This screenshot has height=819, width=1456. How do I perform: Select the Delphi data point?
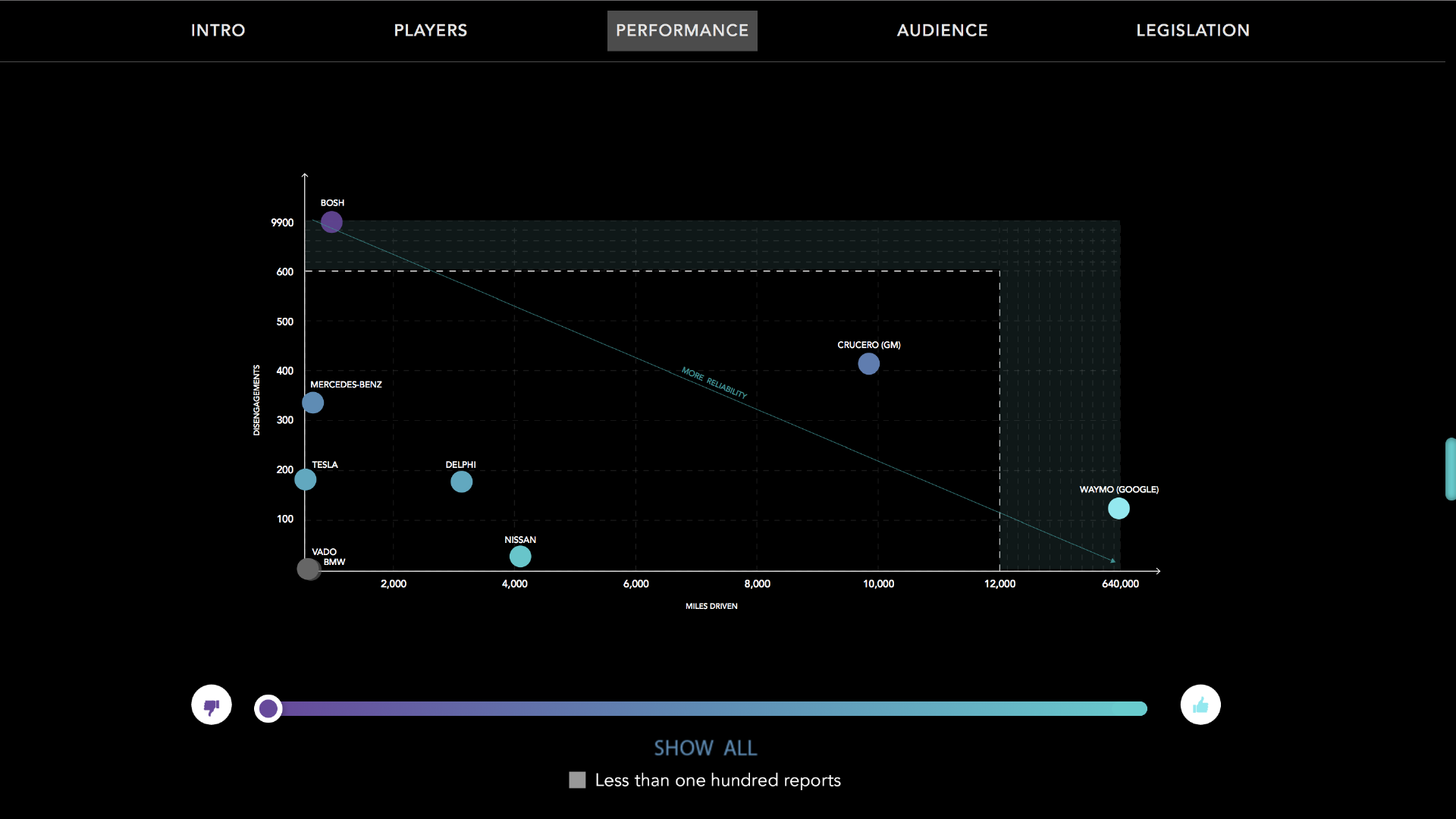461,482
